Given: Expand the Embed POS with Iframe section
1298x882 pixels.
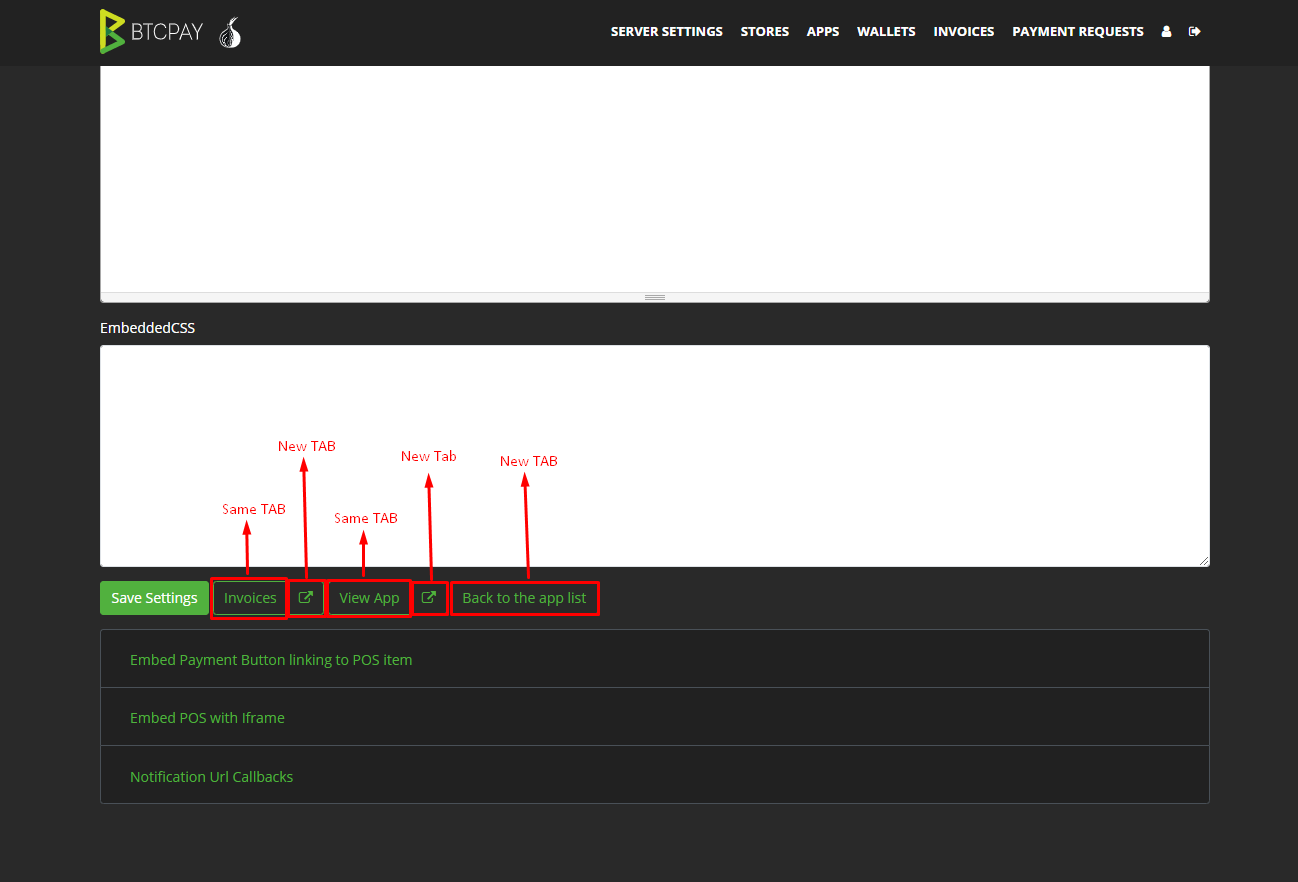Looking at the screenshot, I should 207,717.
